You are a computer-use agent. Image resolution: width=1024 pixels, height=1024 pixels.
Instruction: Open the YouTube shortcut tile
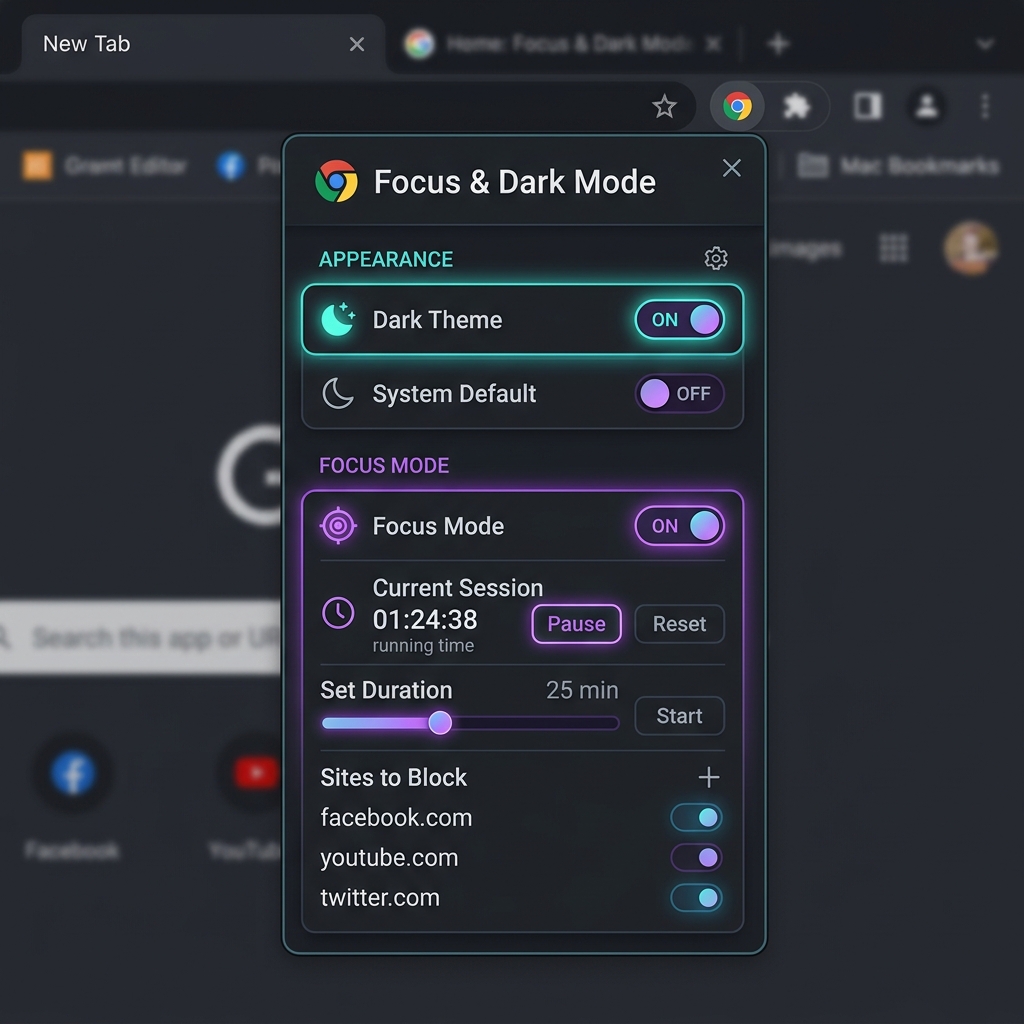[248, 796]
